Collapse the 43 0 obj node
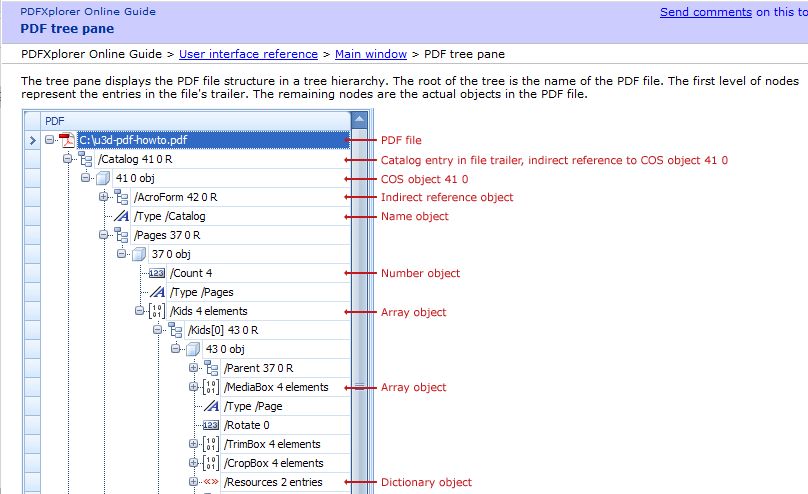808x494 pixels. point(176,349)
